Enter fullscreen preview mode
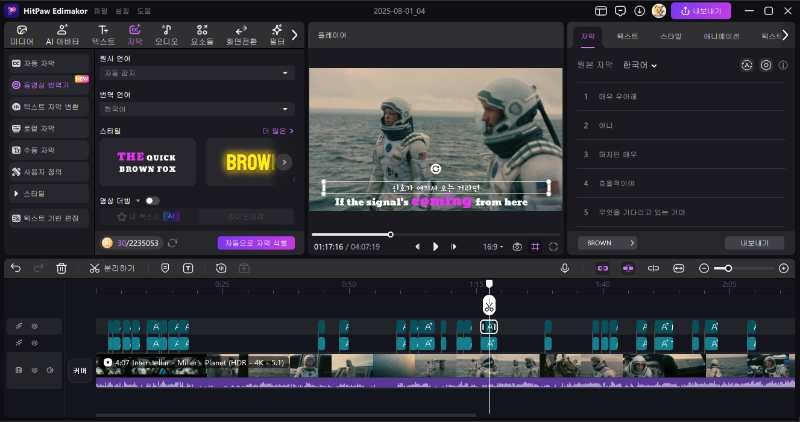 tap(554, 246)
